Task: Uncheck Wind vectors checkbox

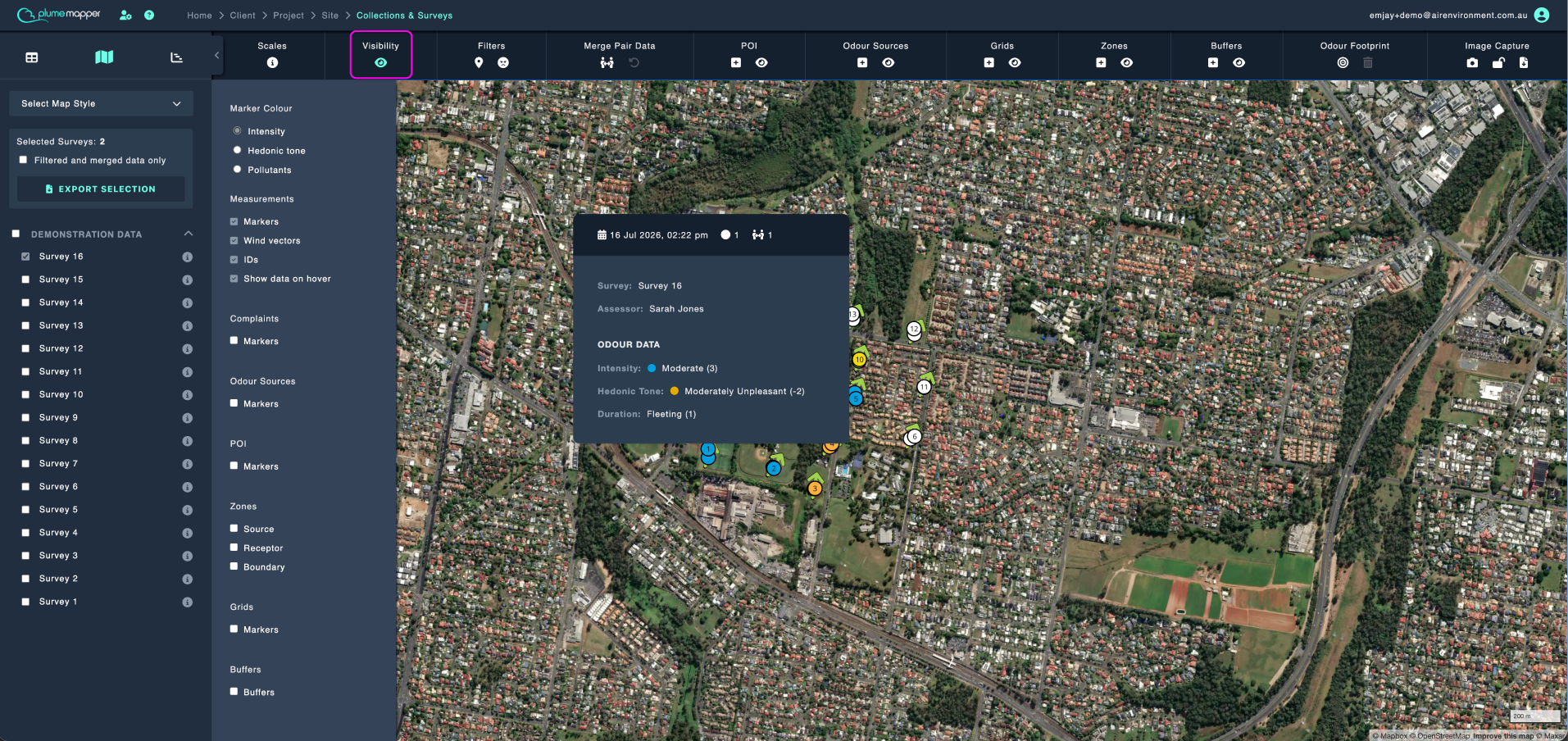Action: pos(234,241)
